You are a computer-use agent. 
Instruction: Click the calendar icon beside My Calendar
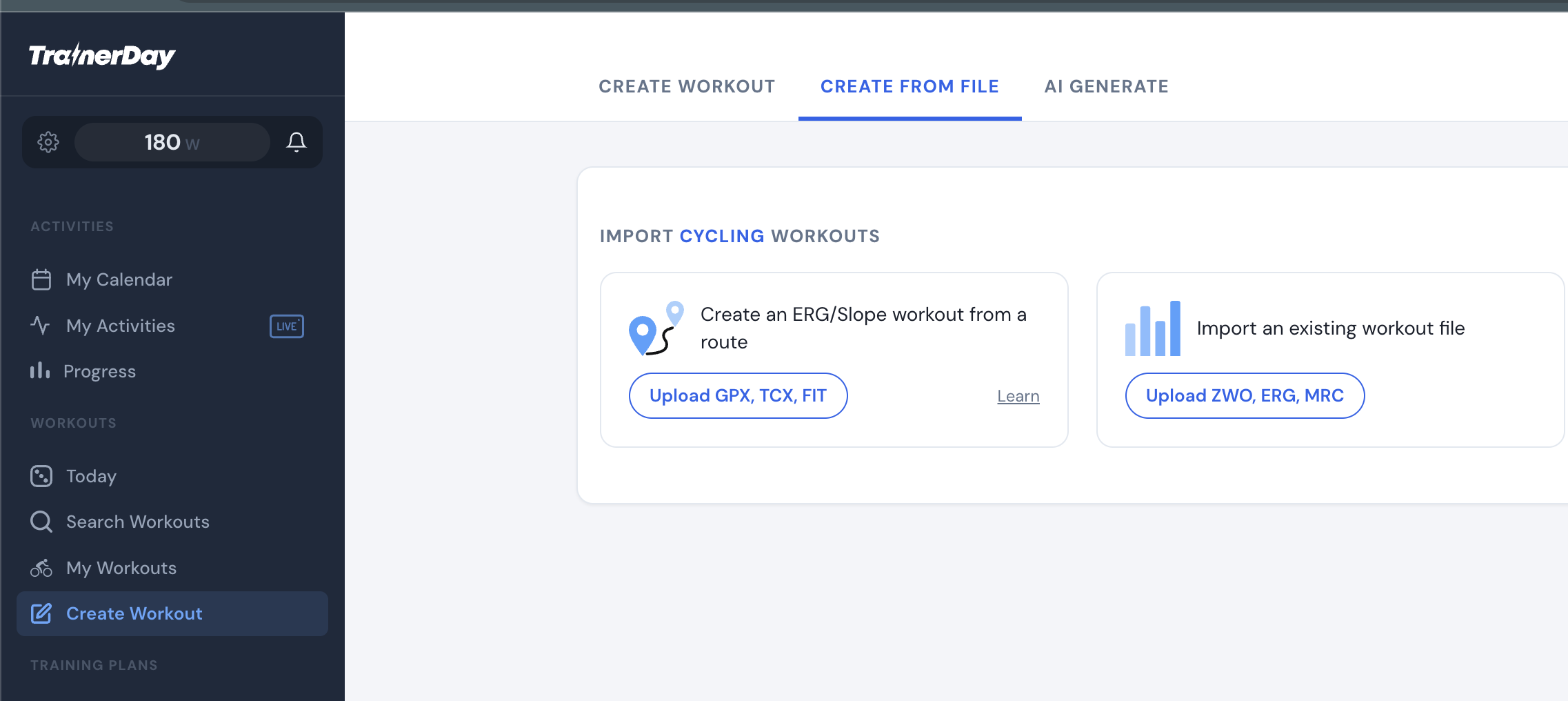click(x=41, y=279)
